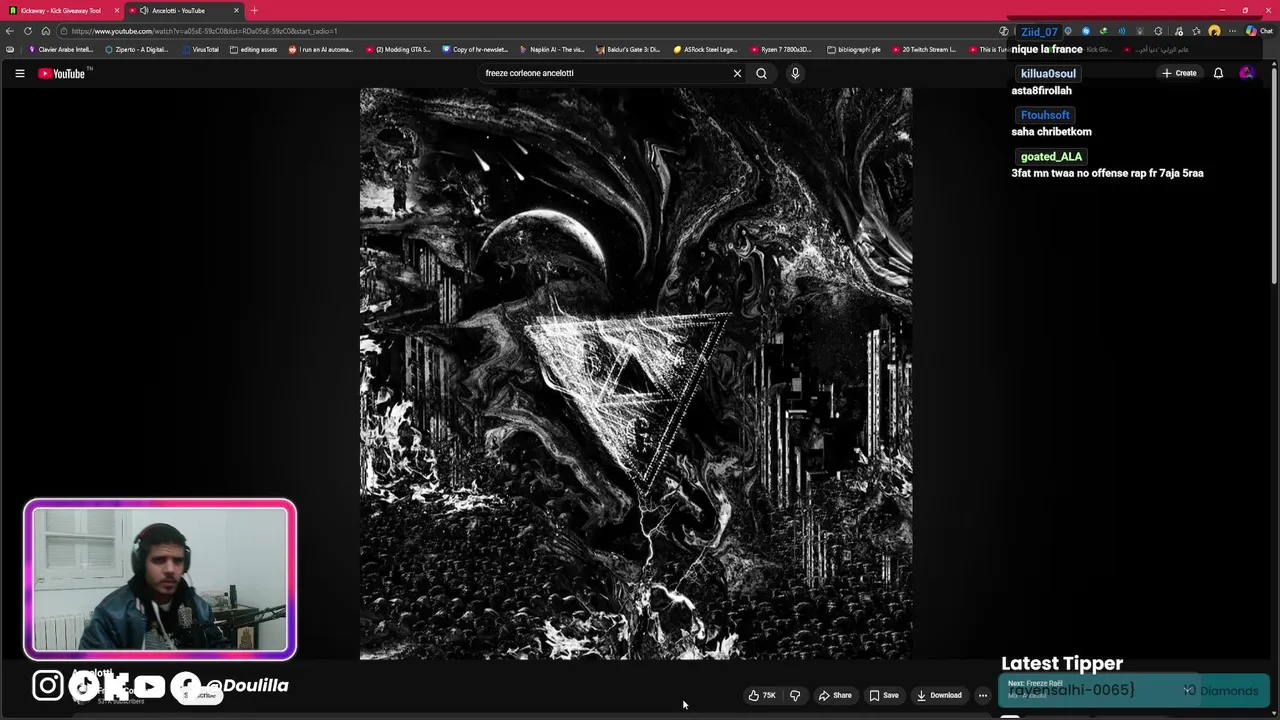This screenshot has width=1280, height=720.
Task: Click chat username killua0soul
Action: pos(1048,73)
